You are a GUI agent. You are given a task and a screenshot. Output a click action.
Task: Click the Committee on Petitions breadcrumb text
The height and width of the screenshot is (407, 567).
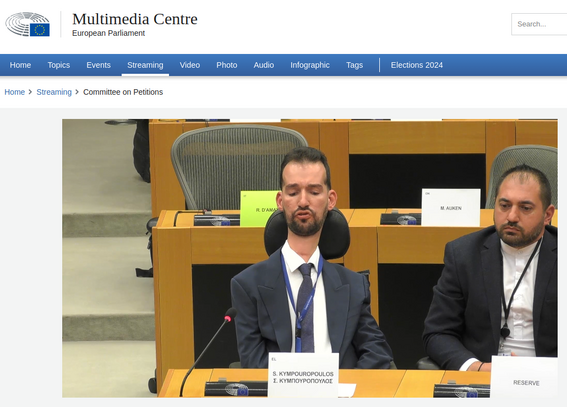(123, 92)
